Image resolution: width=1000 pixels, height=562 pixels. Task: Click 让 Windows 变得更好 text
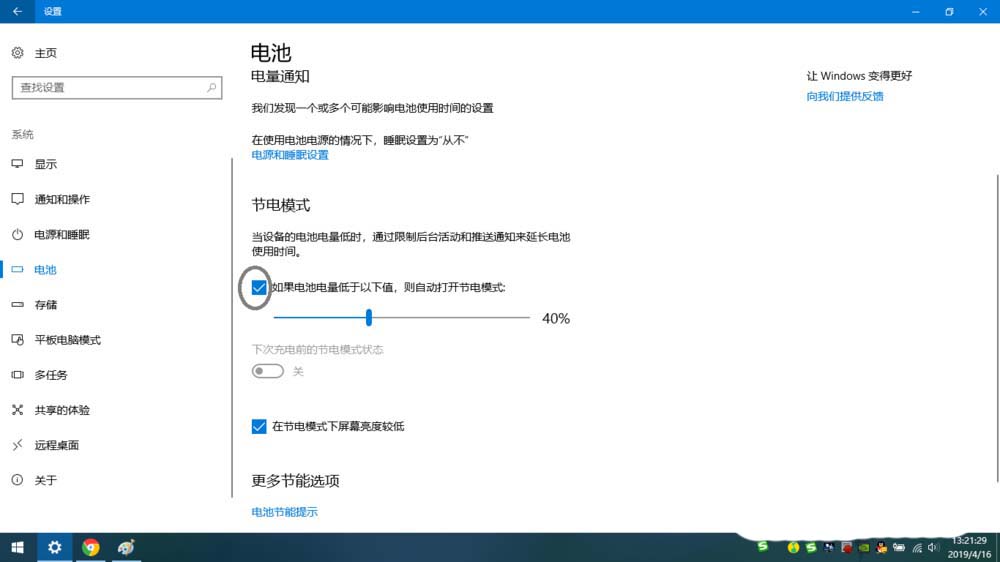click(859, 76)
